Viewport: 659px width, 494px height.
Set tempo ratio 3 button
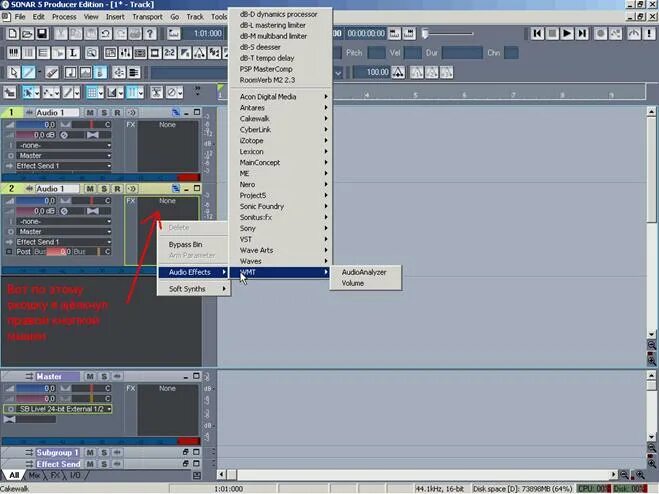coord(446,72)
